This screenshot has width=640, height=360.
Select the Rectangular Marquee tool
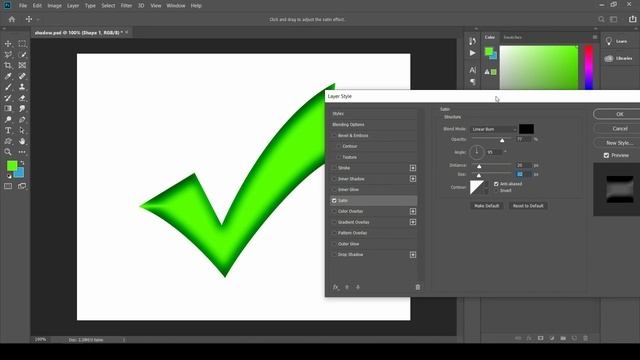click(22, 44)
